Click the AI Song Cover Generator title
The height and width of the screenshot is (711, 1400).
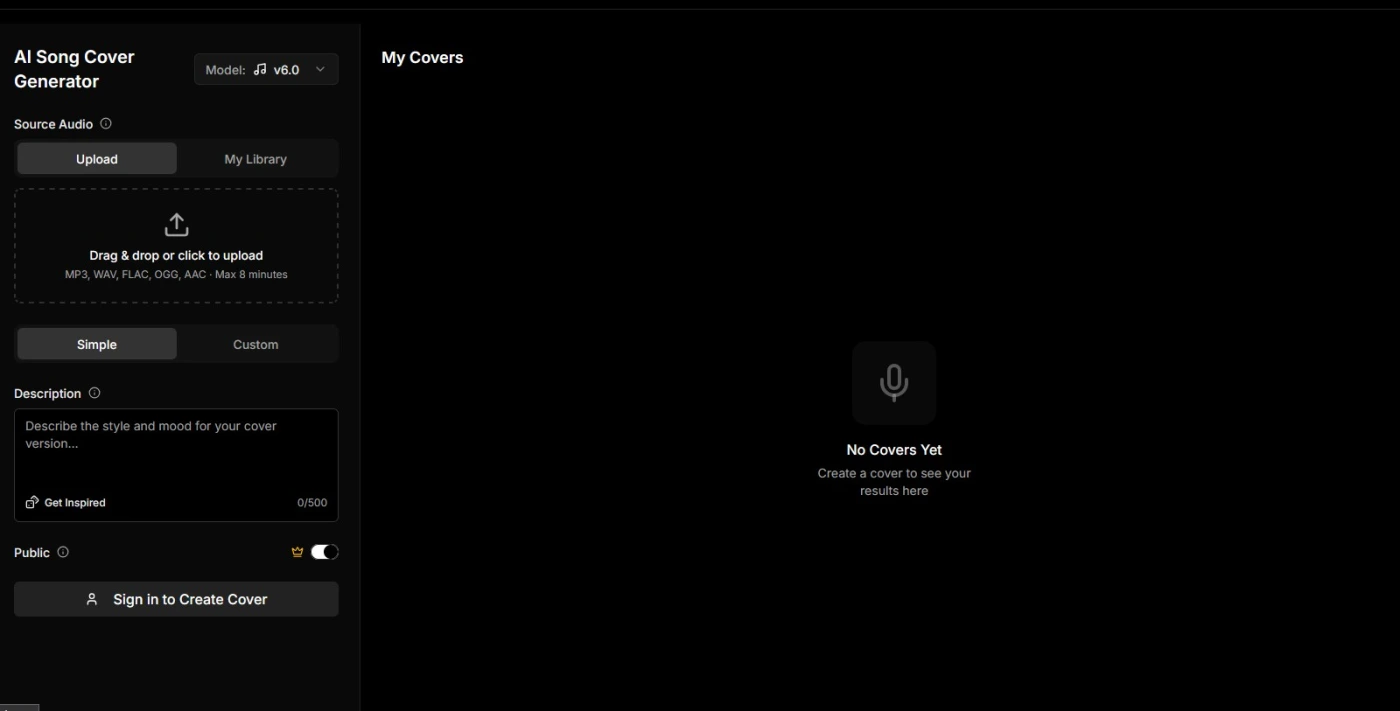(x=74, y=69)
